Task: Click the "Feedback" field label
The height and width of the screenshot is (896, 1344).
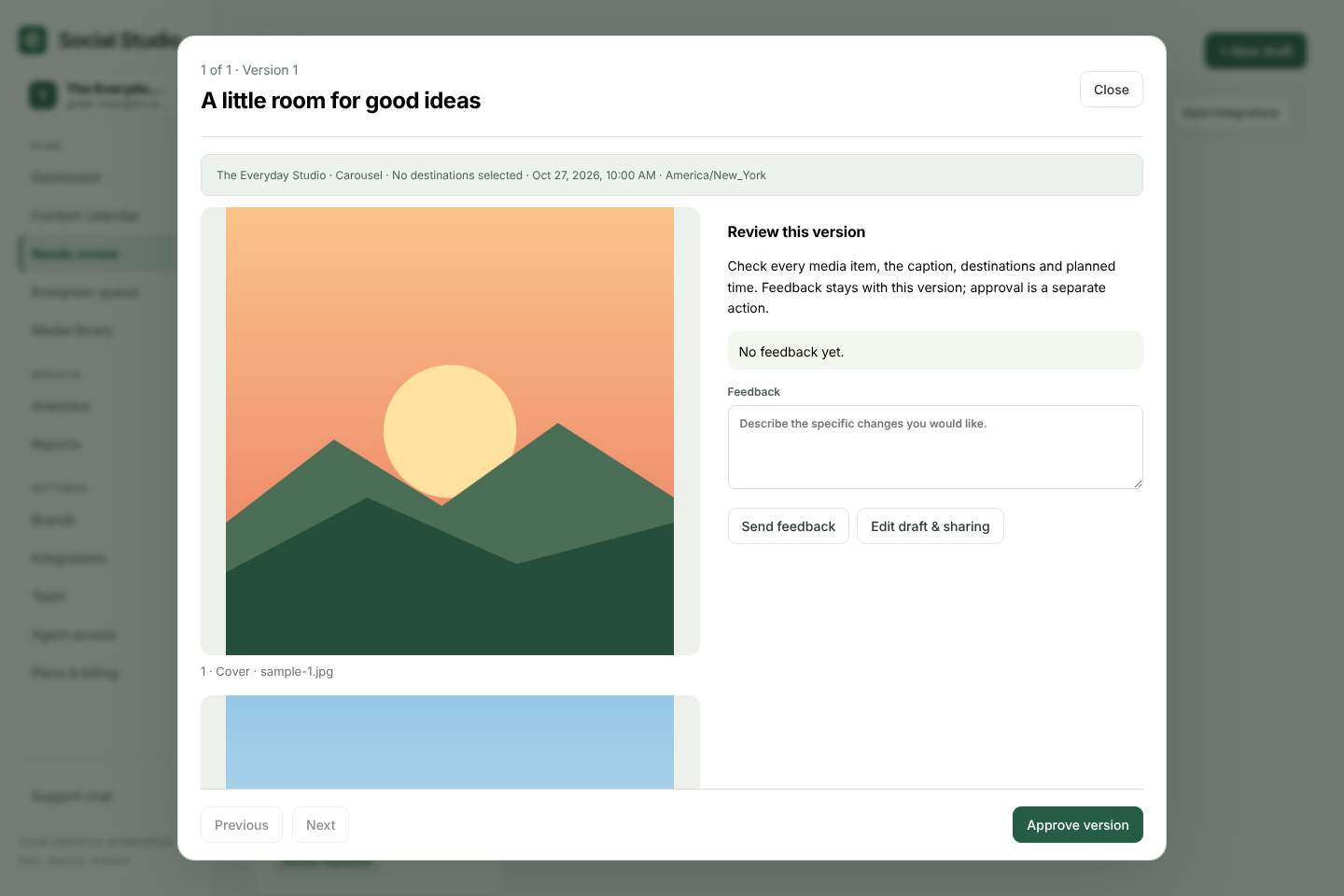Action: click(x=753, y=392)
